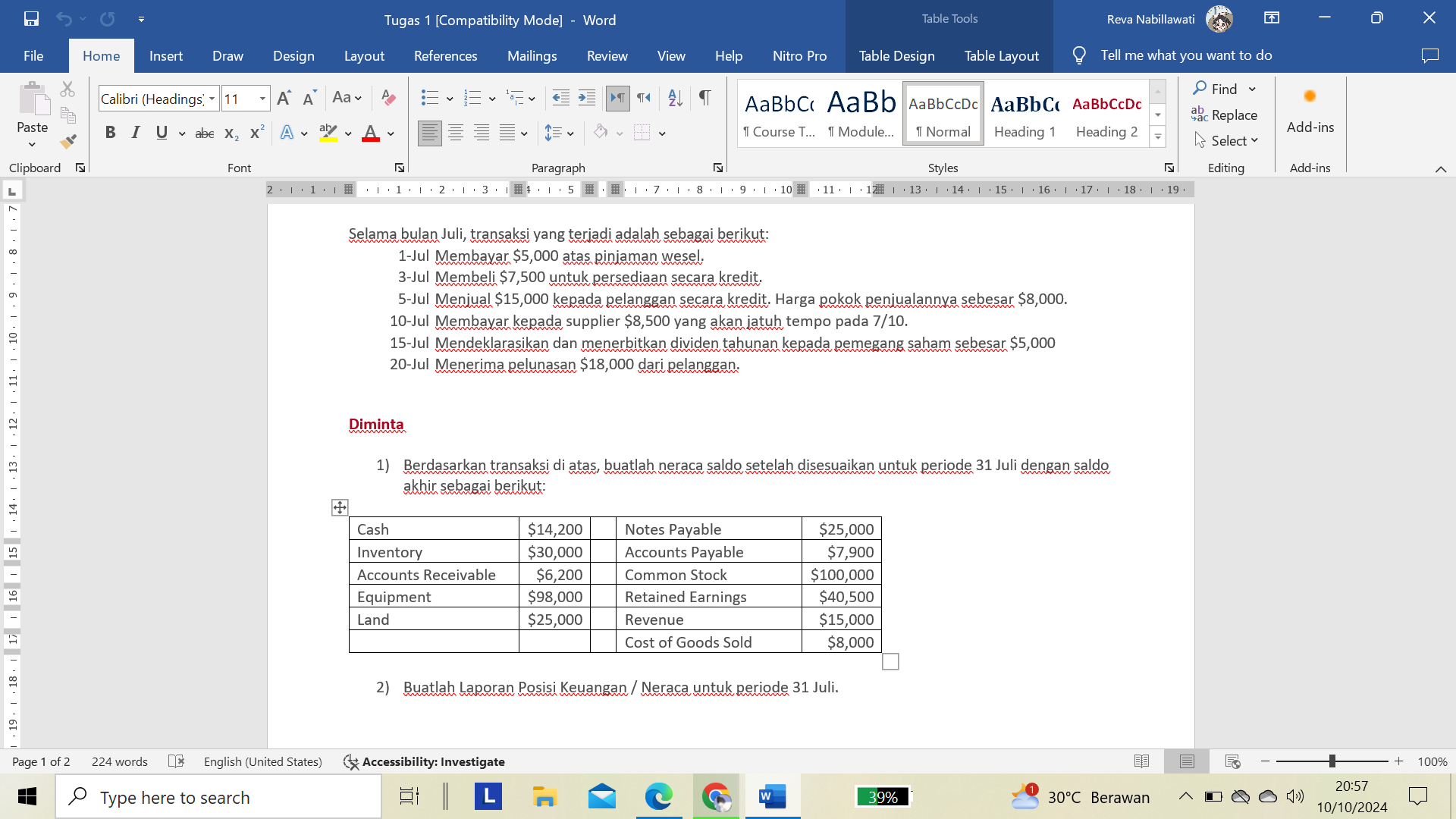This screenshot has width=1456, height=819.
Task: Open bullet list style dropdown
Action: (450, 99)
